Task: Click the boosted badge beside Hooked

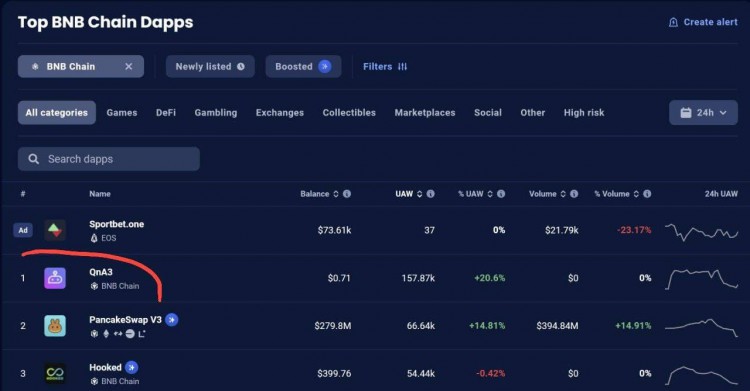Action: click(132, 368)
